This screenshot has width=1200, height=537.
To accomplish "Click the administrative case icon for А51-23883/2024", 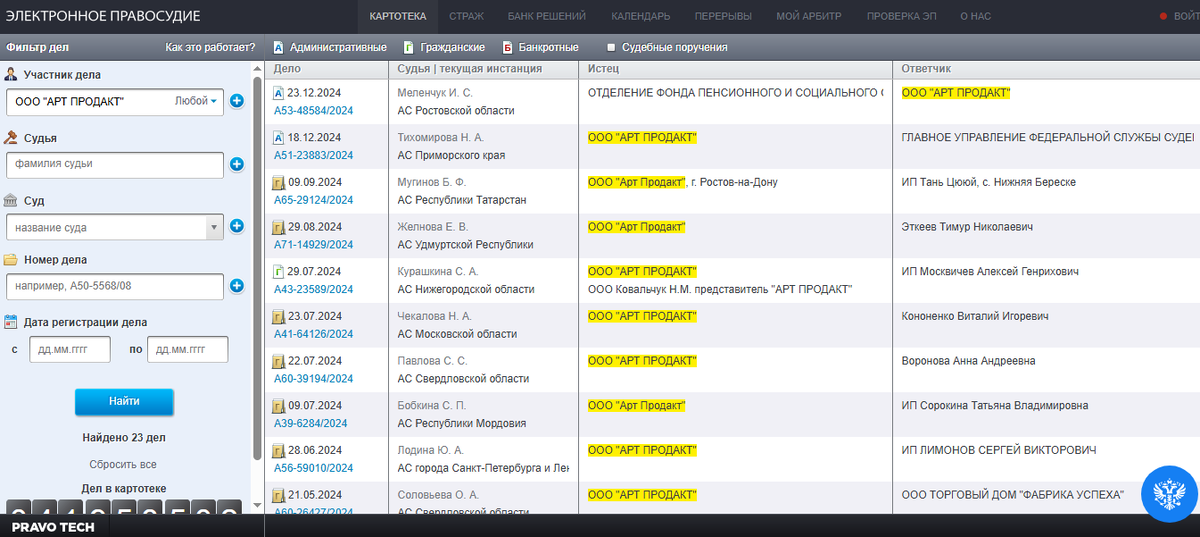I will pyautogui.click(x=279, y=138).
